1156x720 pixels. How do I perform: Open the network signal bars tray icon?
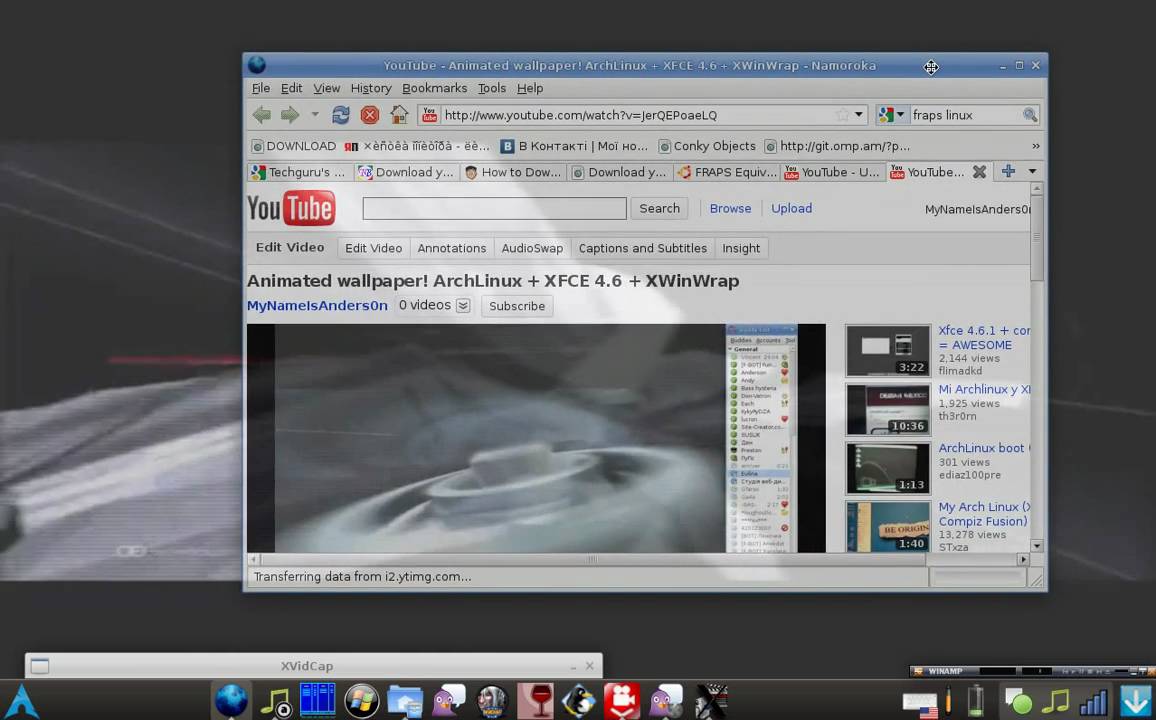1093,702
